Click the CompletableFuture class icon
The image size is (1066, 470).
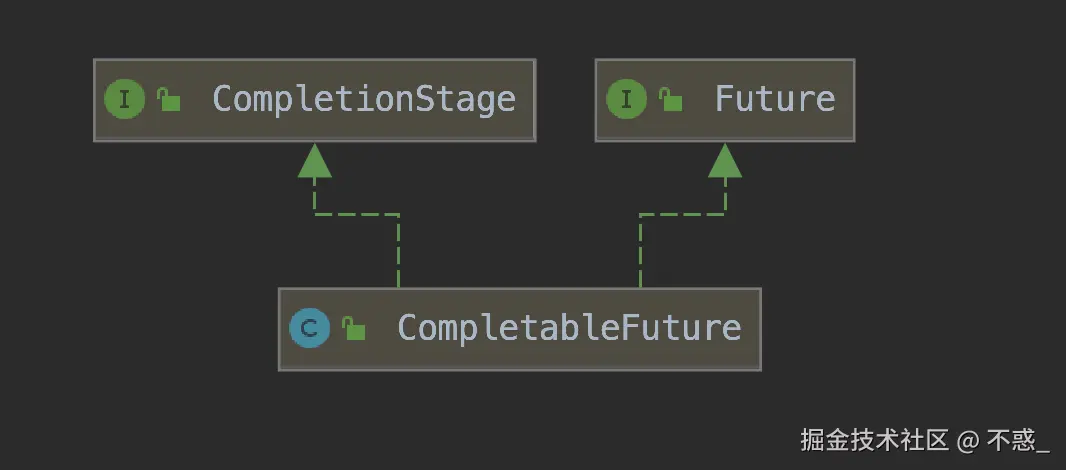point(309,329)
